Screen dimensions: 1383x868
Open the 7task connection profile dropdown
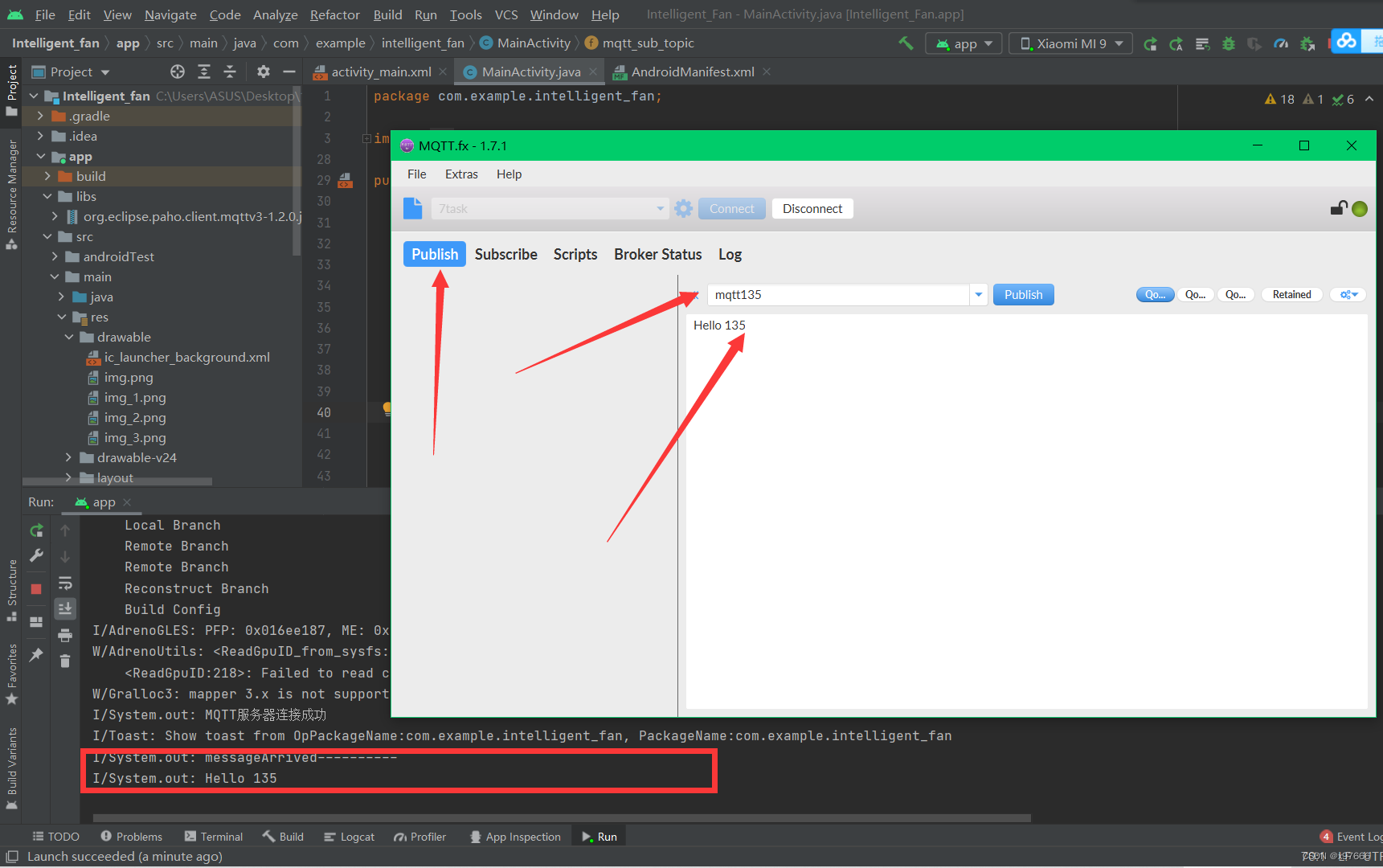(660, 209)
